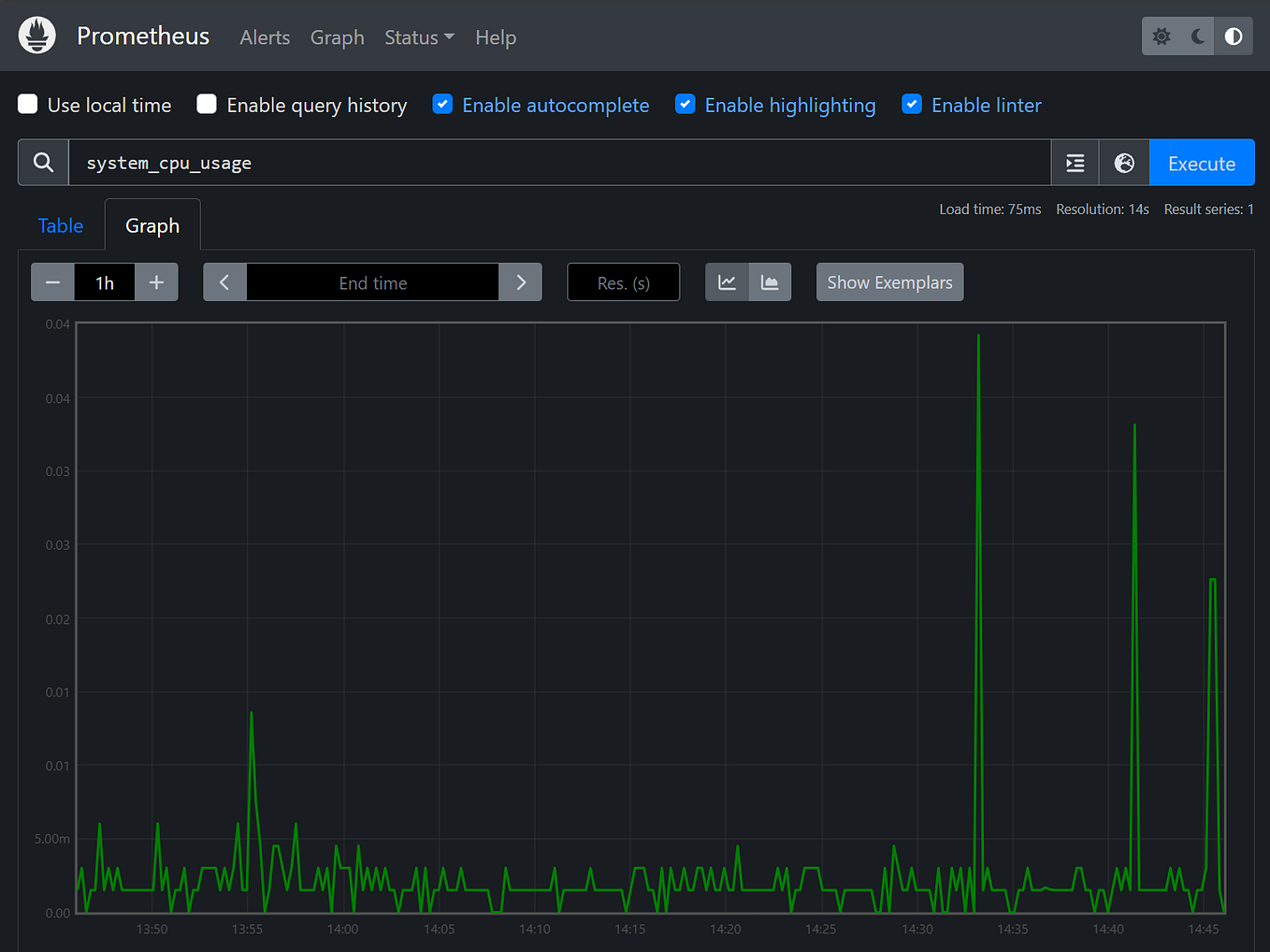
Task: Click the forward chevron beside End time
Action: point(520,281)
